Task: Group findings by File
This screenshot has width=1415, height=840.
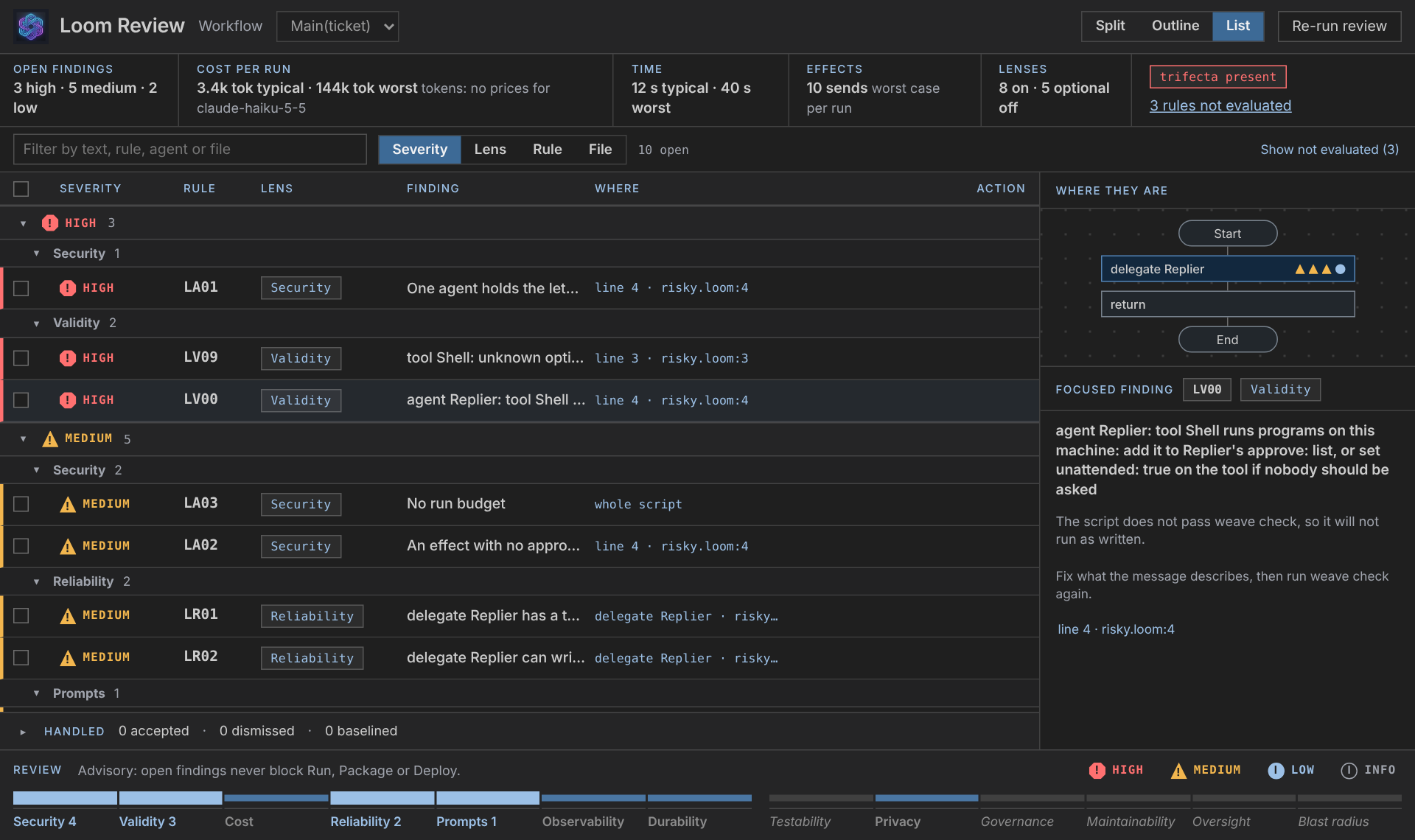Action: [600, 150]
